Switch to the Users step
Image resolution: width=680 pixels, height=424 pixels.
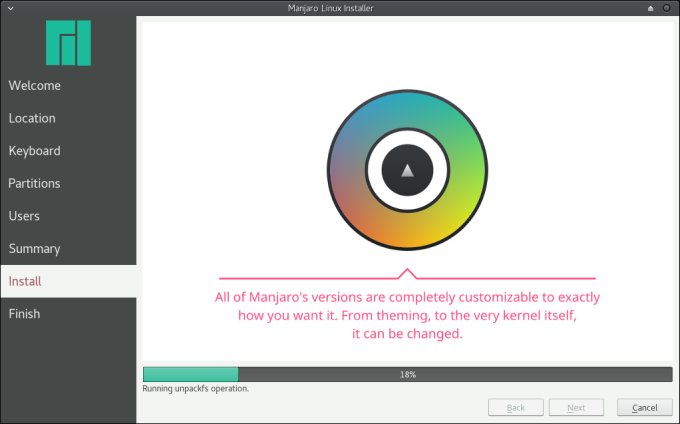pyautogui.click(x=69, y=216)
